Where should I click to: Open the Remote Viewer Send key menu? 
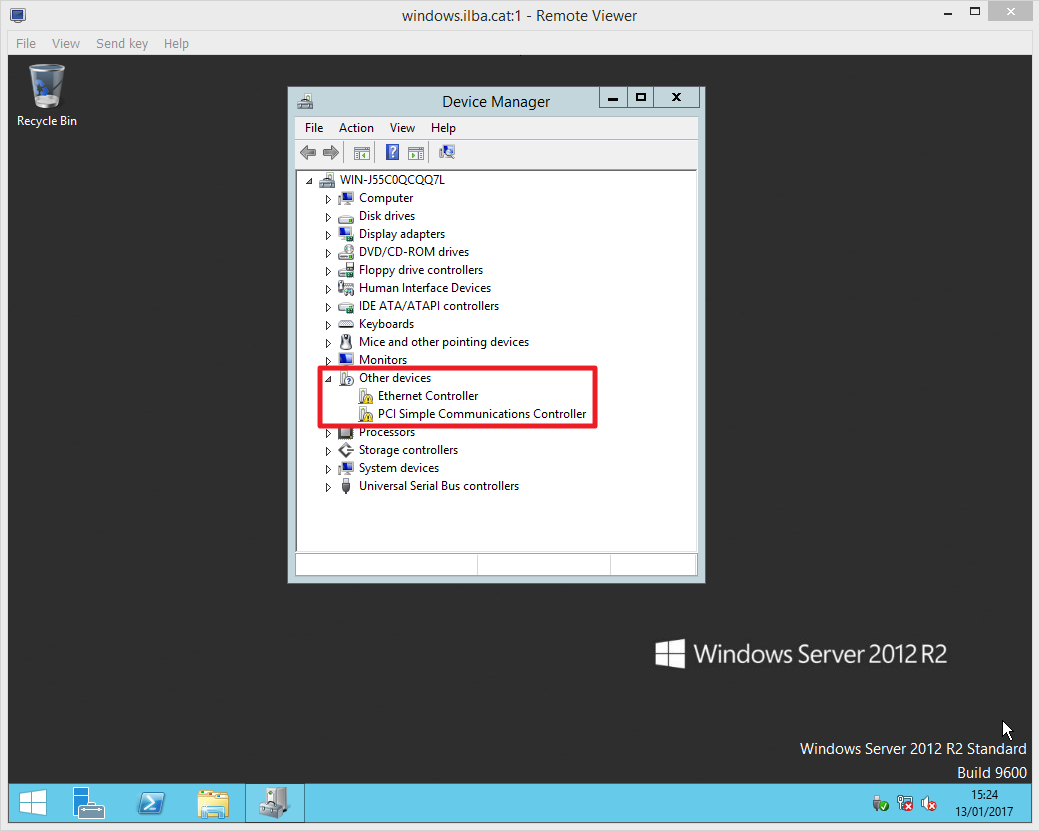pyautogui.click(x=122, y=43)
